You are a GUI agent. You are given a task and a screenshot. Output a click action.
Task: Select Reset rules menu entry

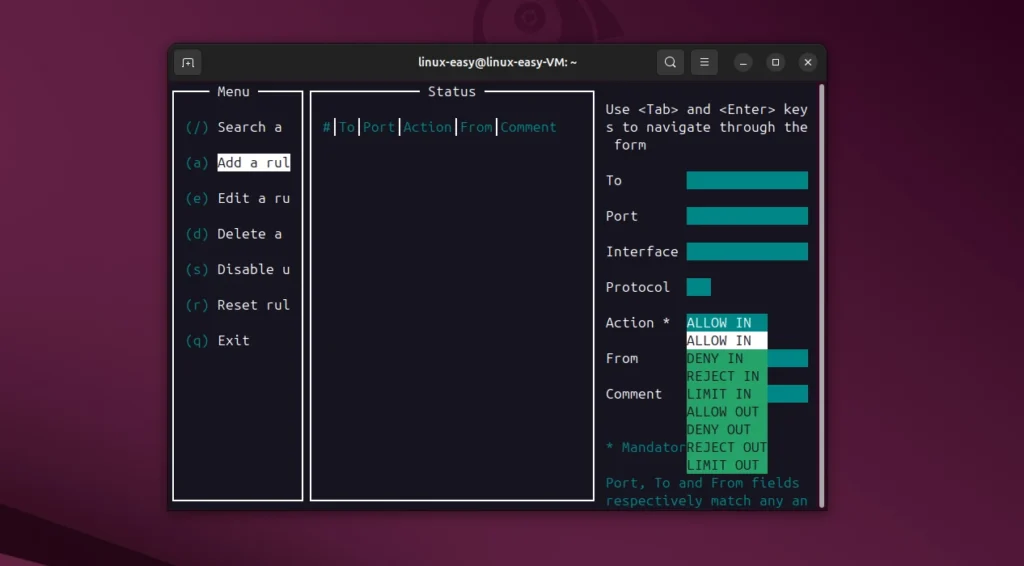[x=253, y=305]
